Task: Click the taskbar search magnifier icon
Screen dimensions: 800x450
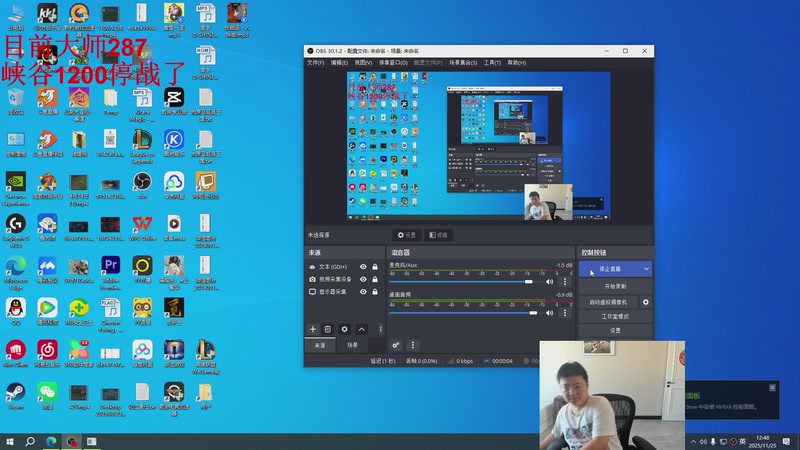Action: [x=30, y=441]
